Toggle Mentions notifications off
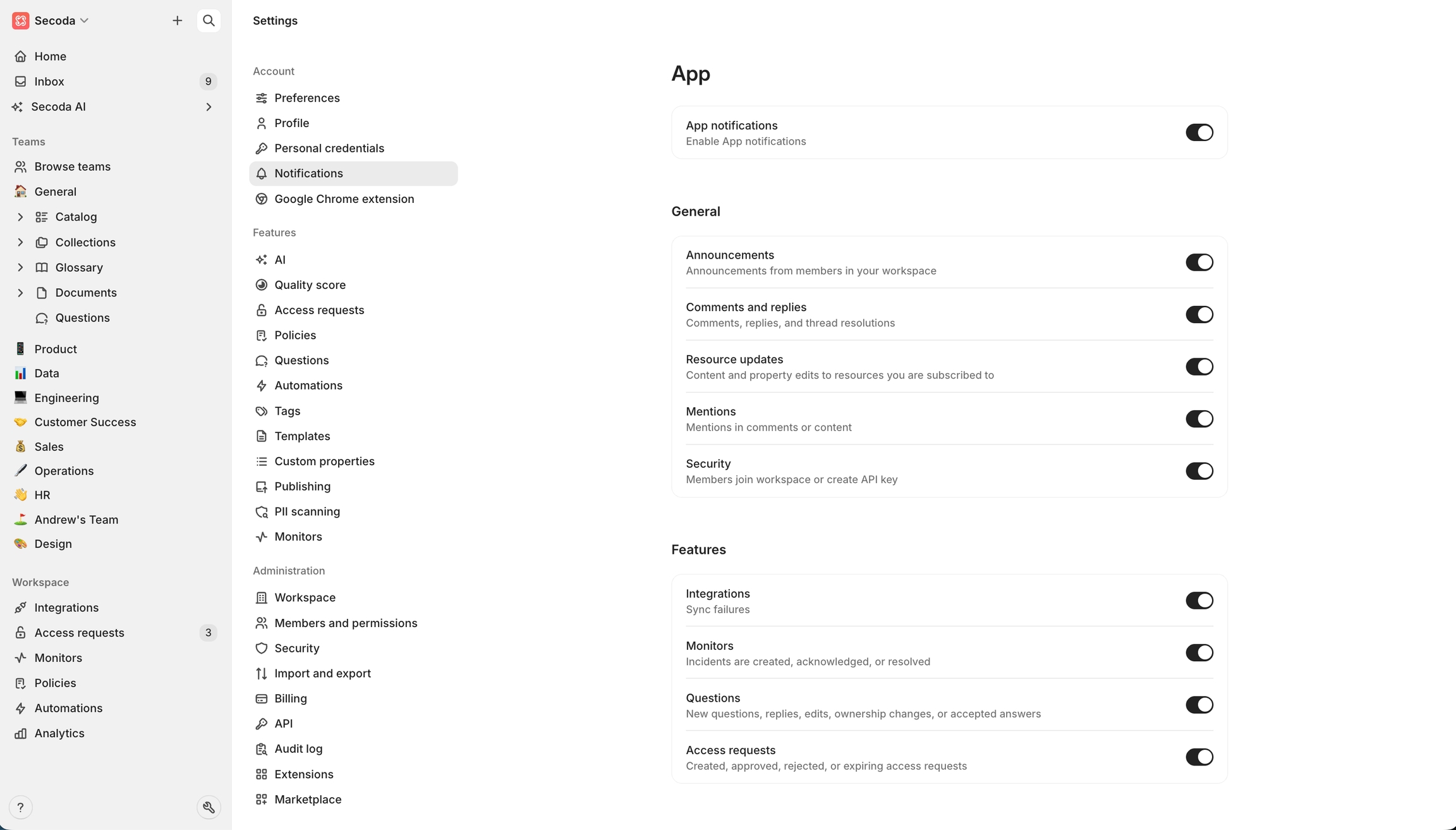This screenshot has width=1456, height=830. 1199,419
